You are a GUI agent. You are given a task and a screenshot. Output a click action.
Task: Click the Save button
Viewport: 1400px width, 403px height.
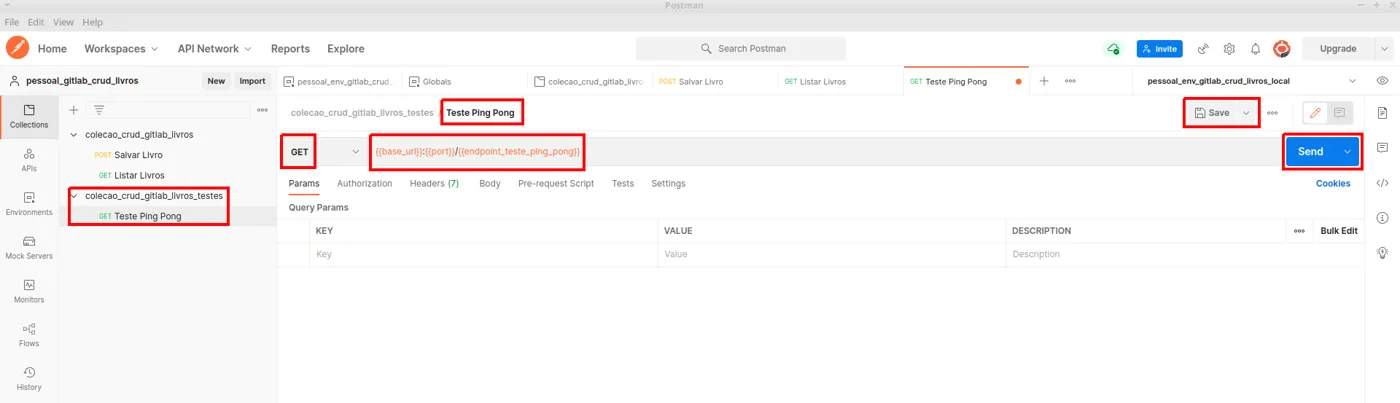[1211, 113]
